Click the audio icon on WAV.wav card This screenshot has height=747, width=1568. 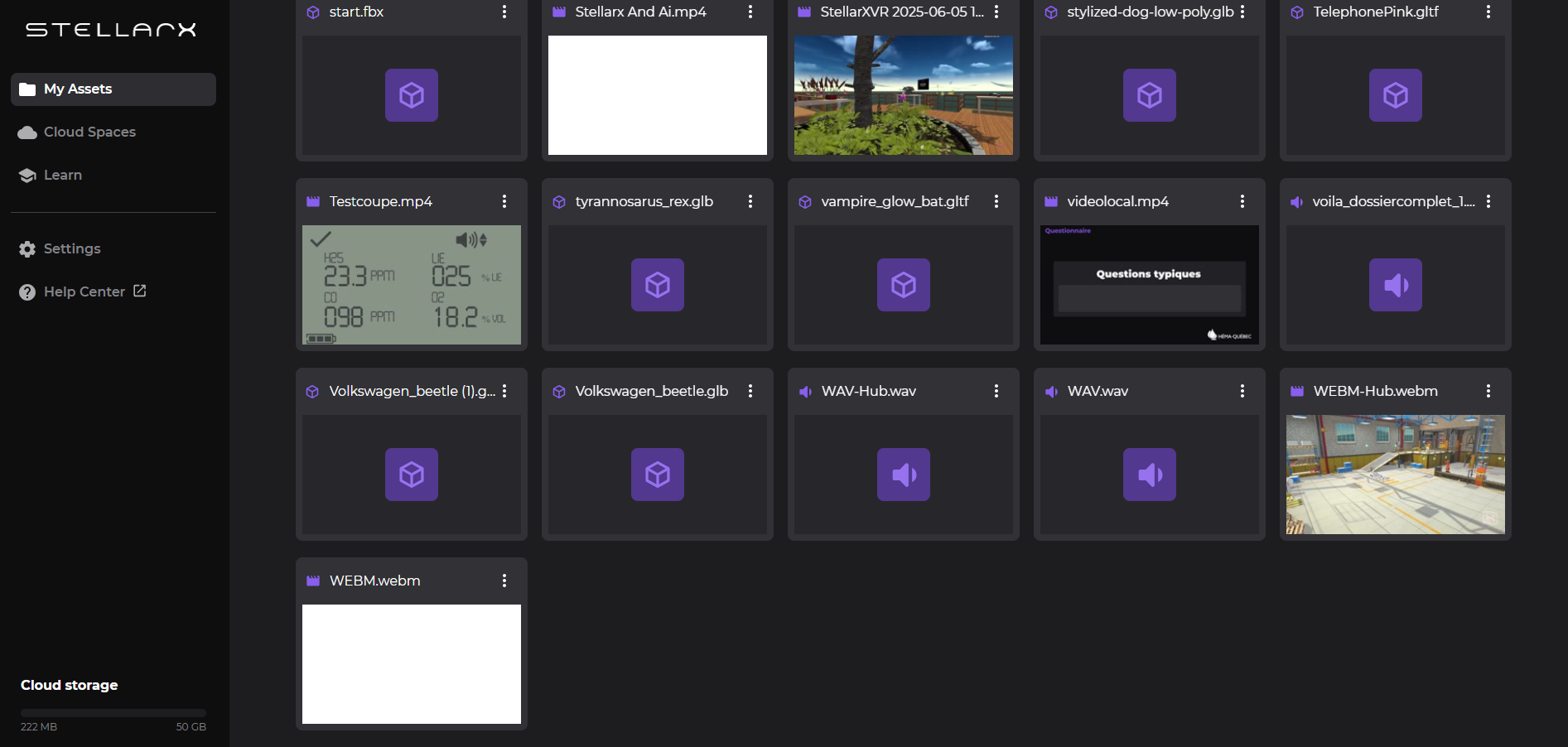click(x=1149, y=475)
